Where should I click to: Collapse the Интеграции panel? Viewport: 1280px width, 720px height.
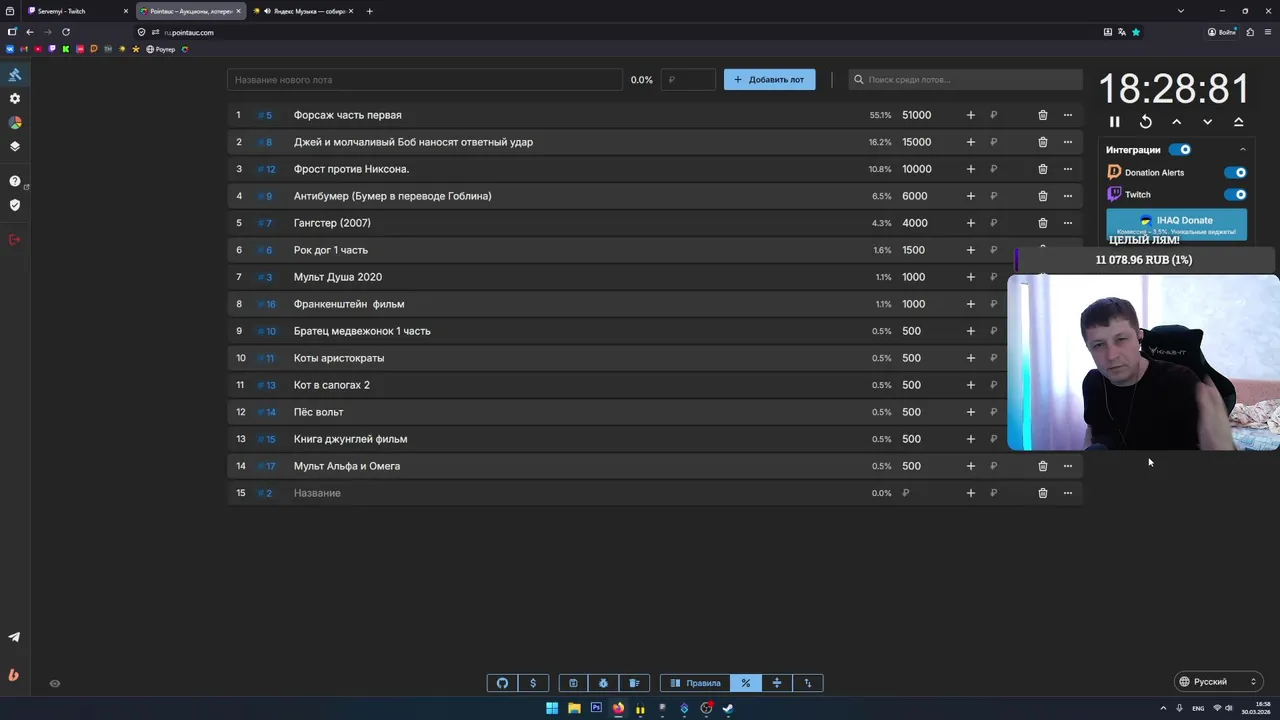[x=1243, y=150]
